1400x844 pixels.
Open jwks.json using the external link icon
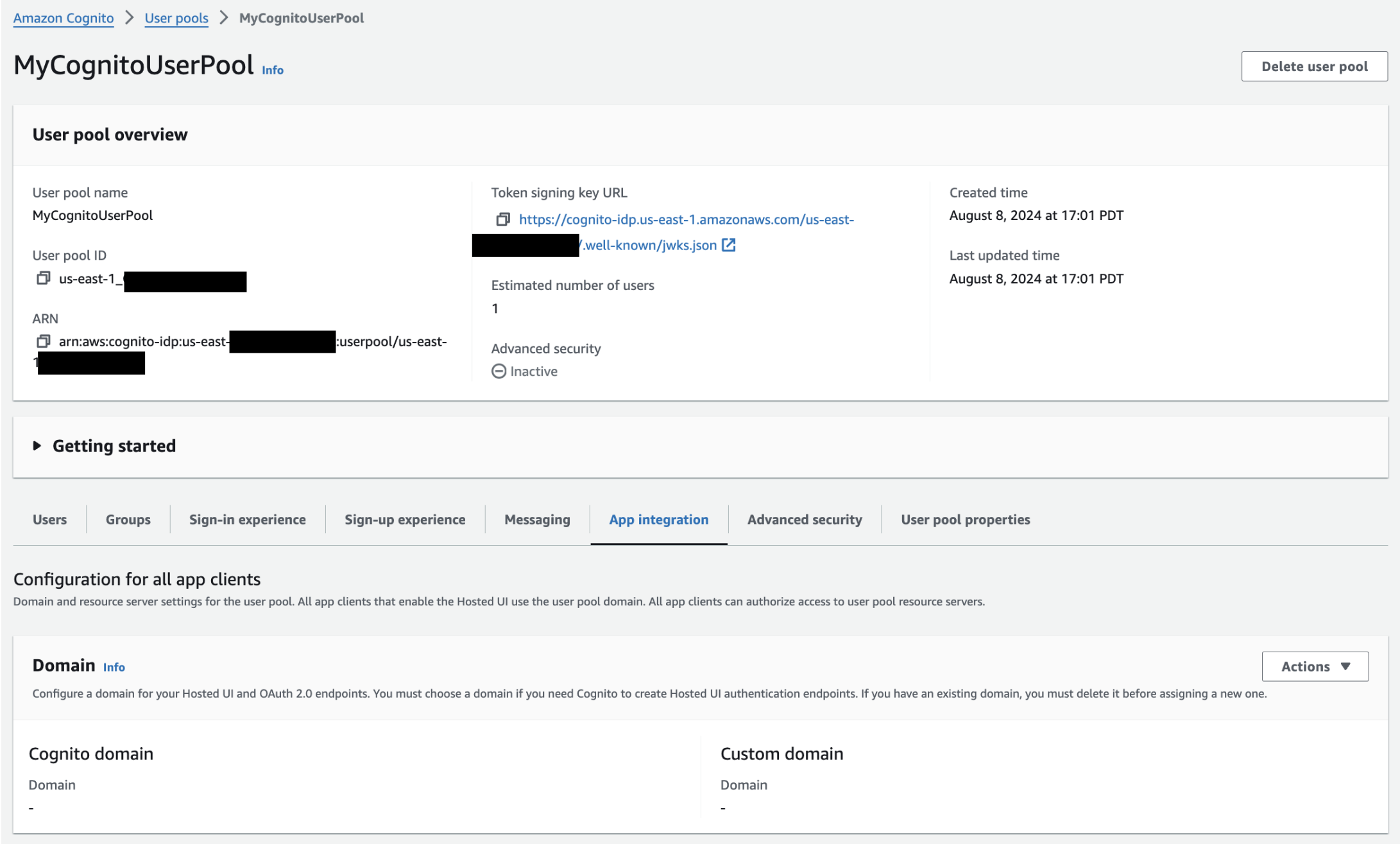pos(729,244)
